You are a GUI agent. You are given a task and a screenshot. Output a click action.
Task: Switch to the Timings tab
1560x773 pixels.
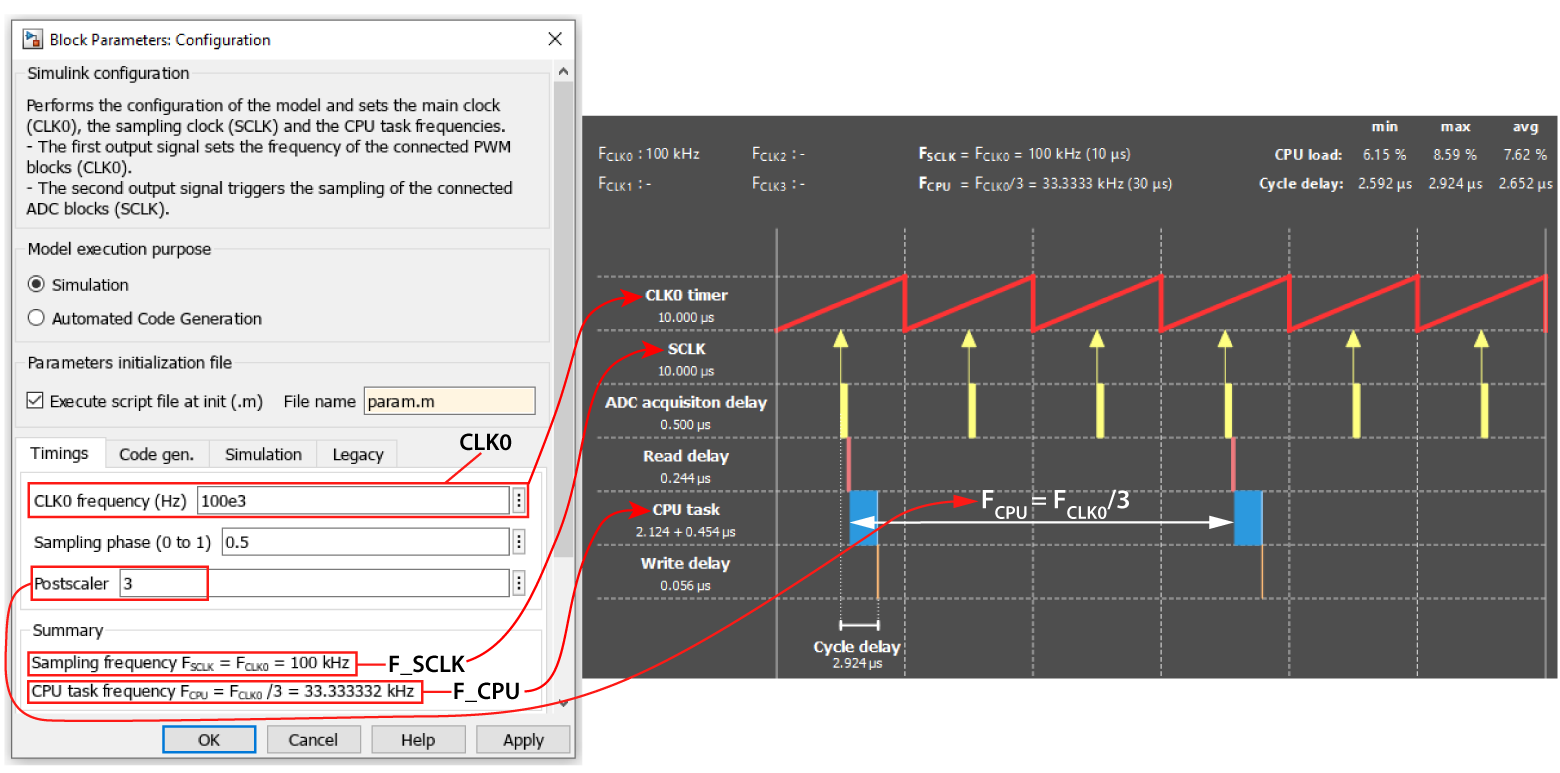tap(59, 454)
